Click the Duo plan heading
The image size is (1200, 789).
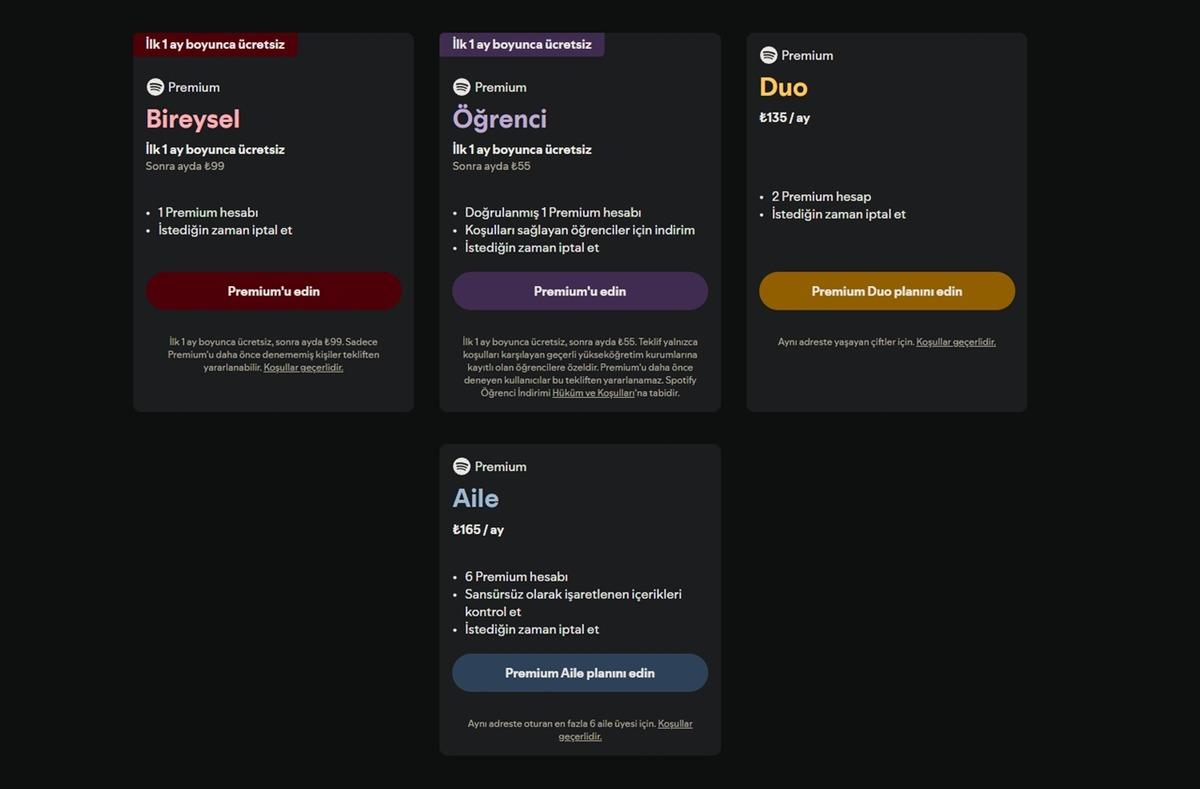click(x=783, y=87)
